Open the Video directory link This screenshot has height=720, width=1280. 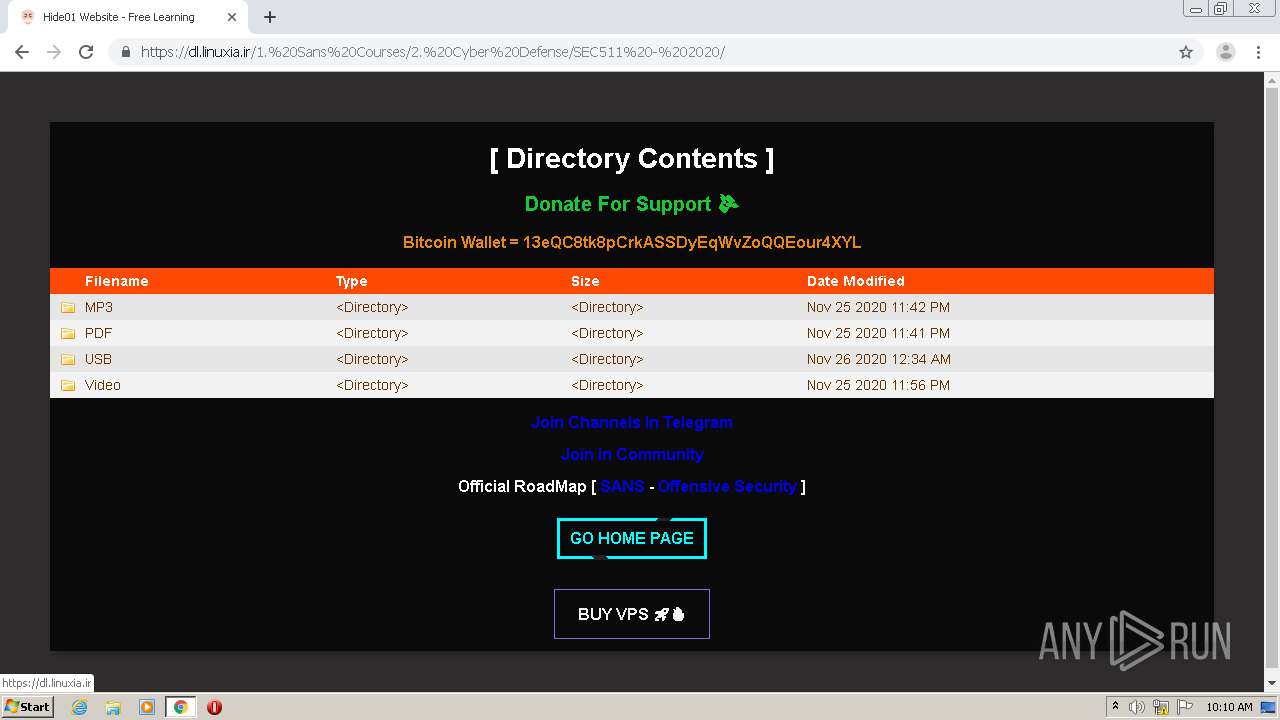(x=103, y=385)
